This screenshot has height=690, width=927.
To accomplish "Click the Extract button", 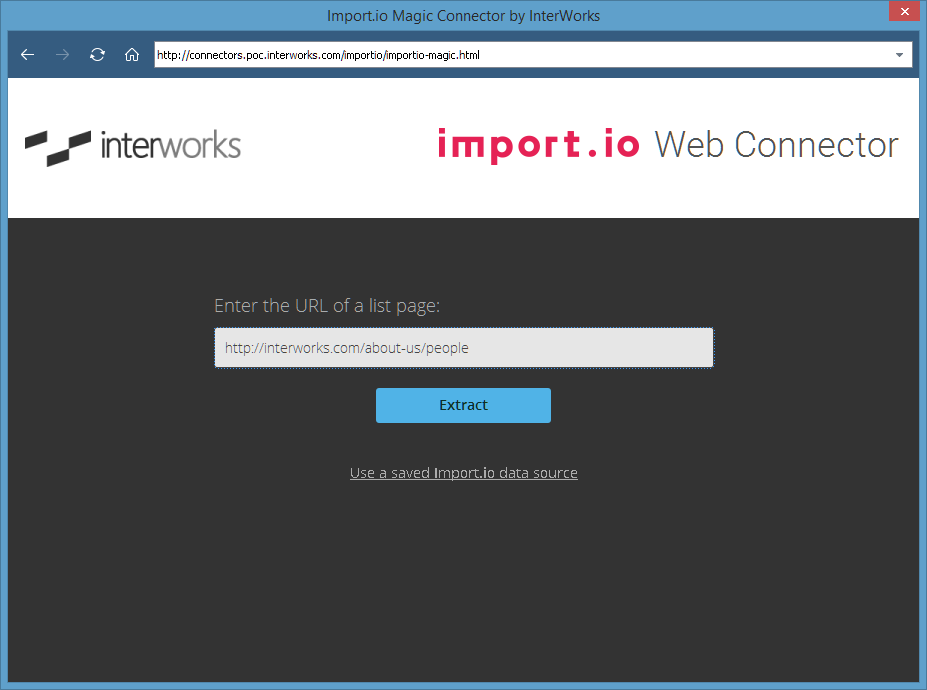I will click(463, 405).
